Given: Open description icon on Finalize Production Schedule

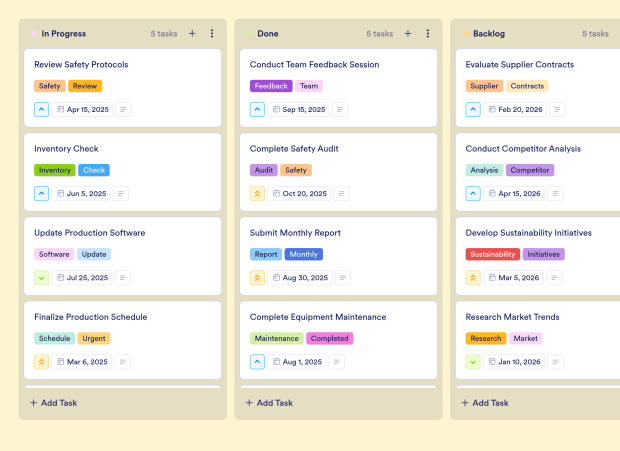Looking at the screenshot, I should coord(123,362).
